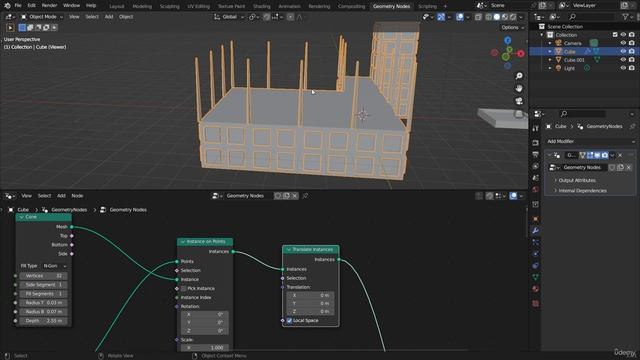Click the outliner search field

coord(591,17)
